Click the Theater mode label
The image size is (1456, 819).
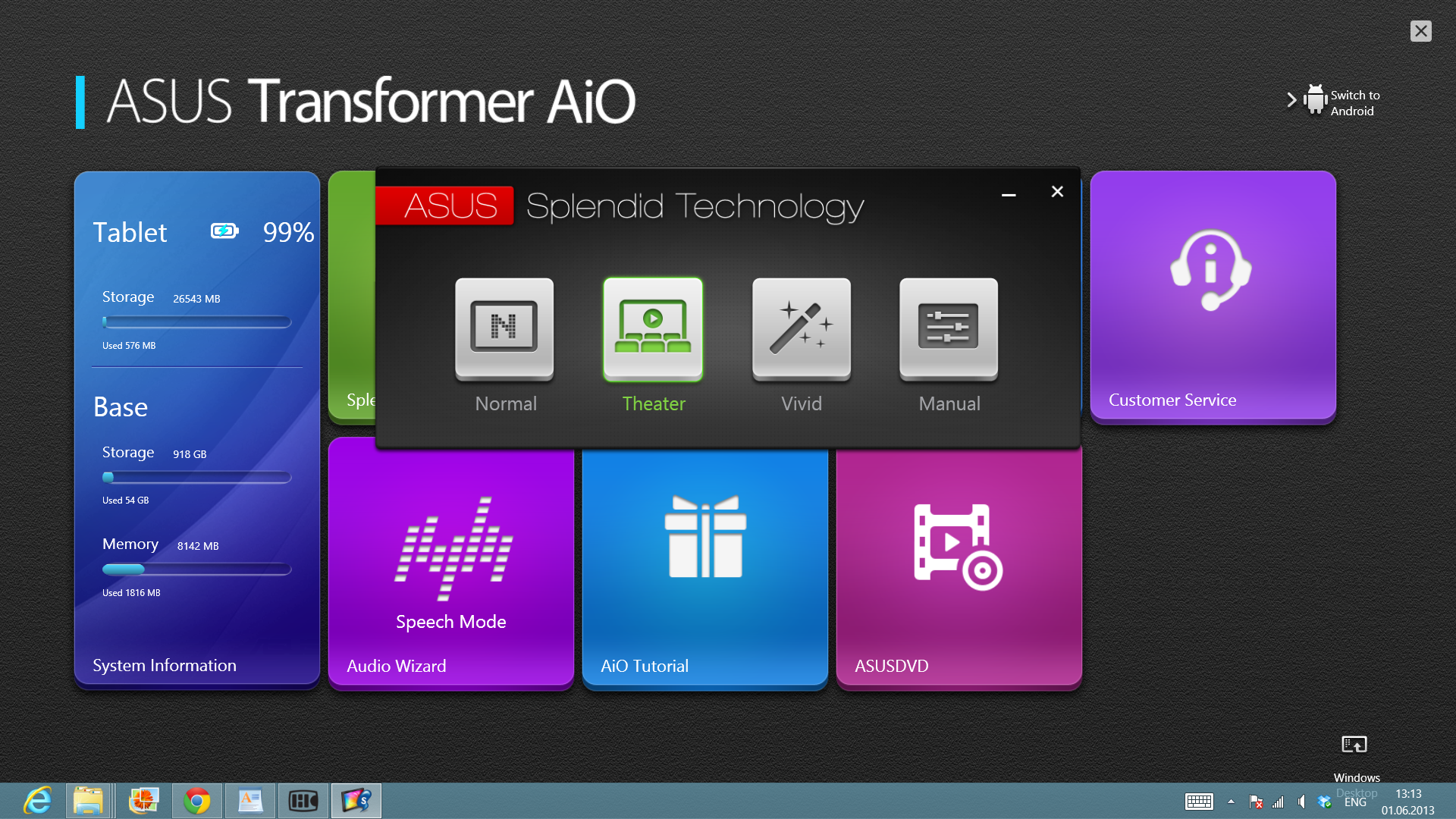pos(654,403)
